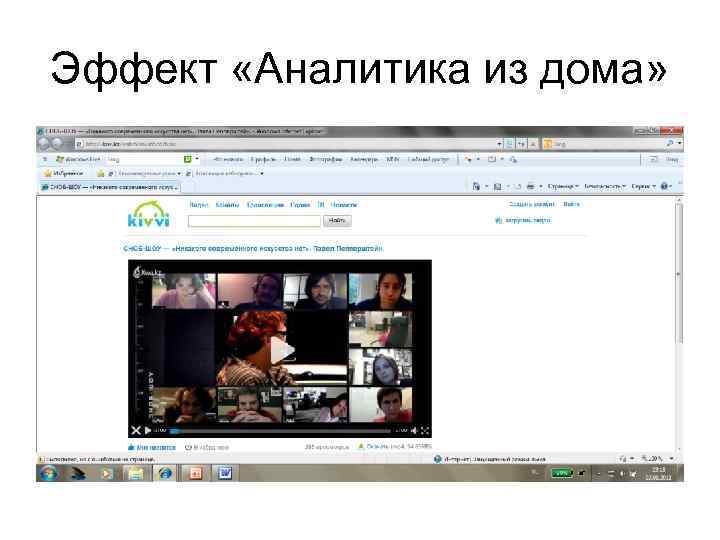Play the video with the center play button
The height and width of the screenshot is (540, 720).
[282, 350]
